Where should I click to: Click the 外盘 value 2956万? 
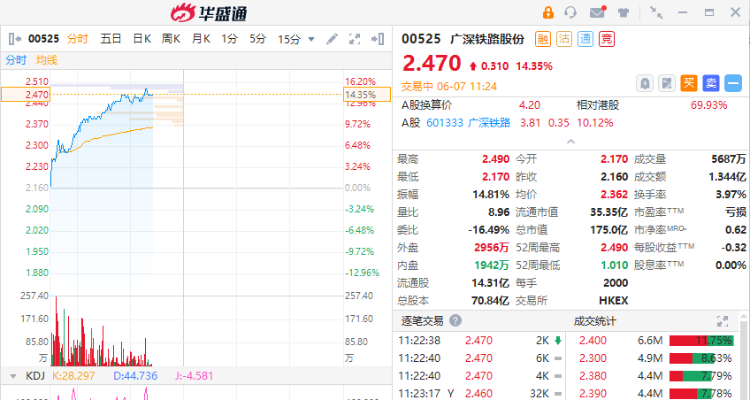click(491, 247)
